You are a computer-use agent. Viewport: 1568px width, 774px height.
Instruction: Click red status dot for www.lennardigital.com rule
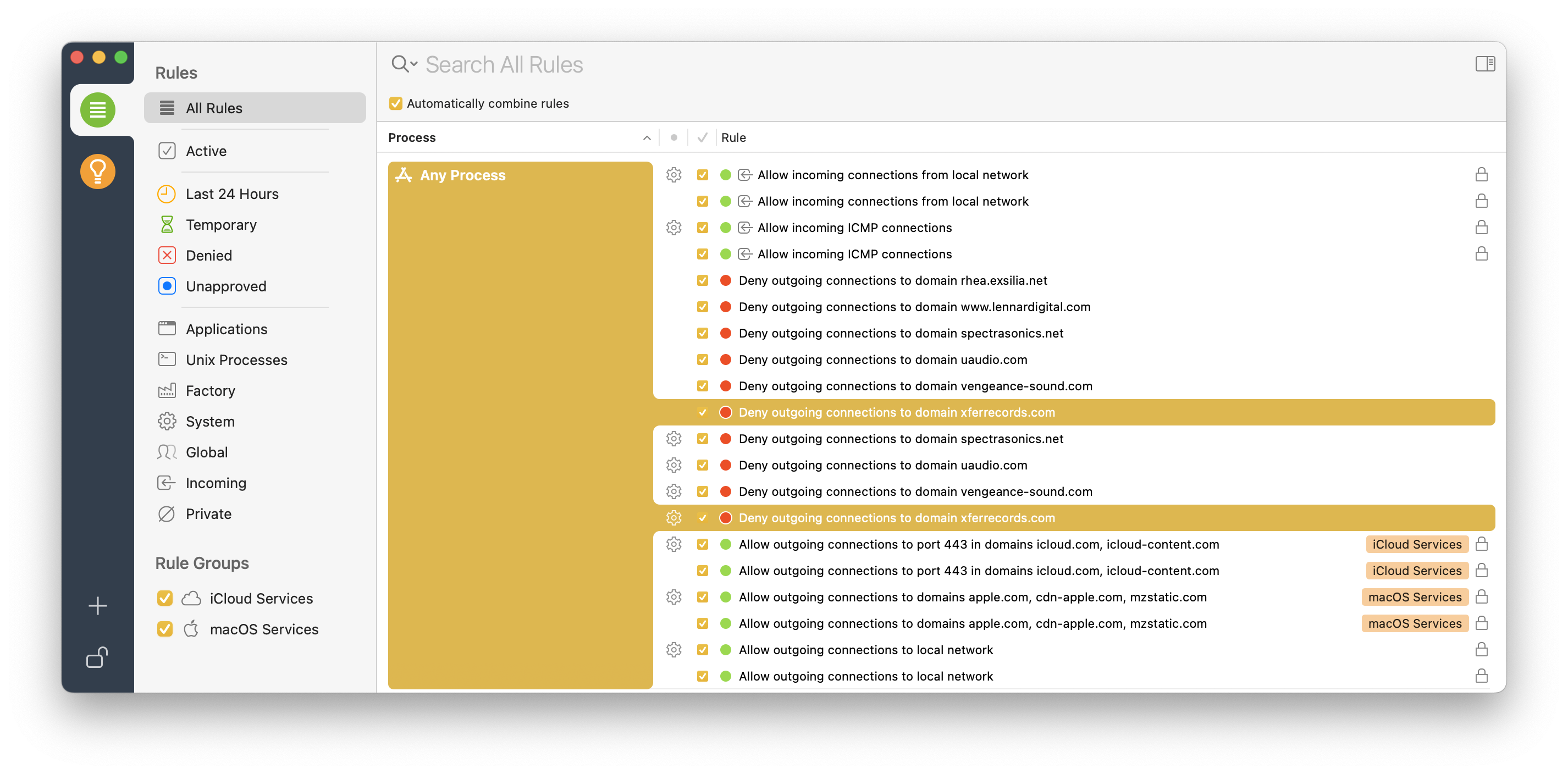[x=726, y=307]
